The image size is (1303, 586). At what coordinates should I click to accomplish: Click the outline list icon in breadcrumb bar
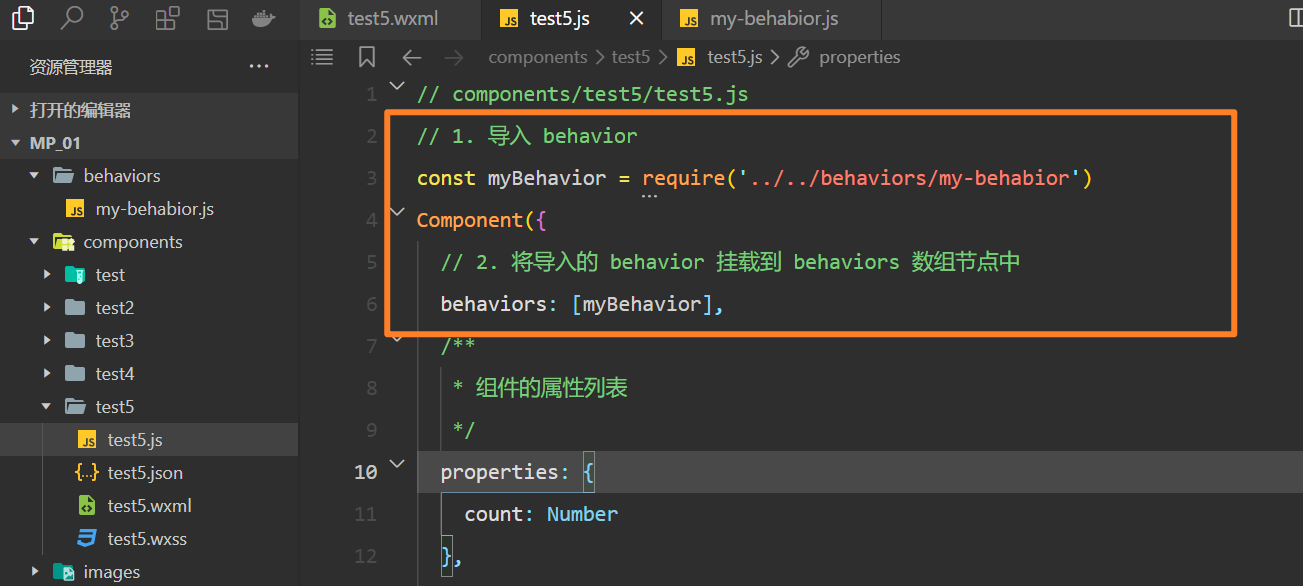click(322, 57)
